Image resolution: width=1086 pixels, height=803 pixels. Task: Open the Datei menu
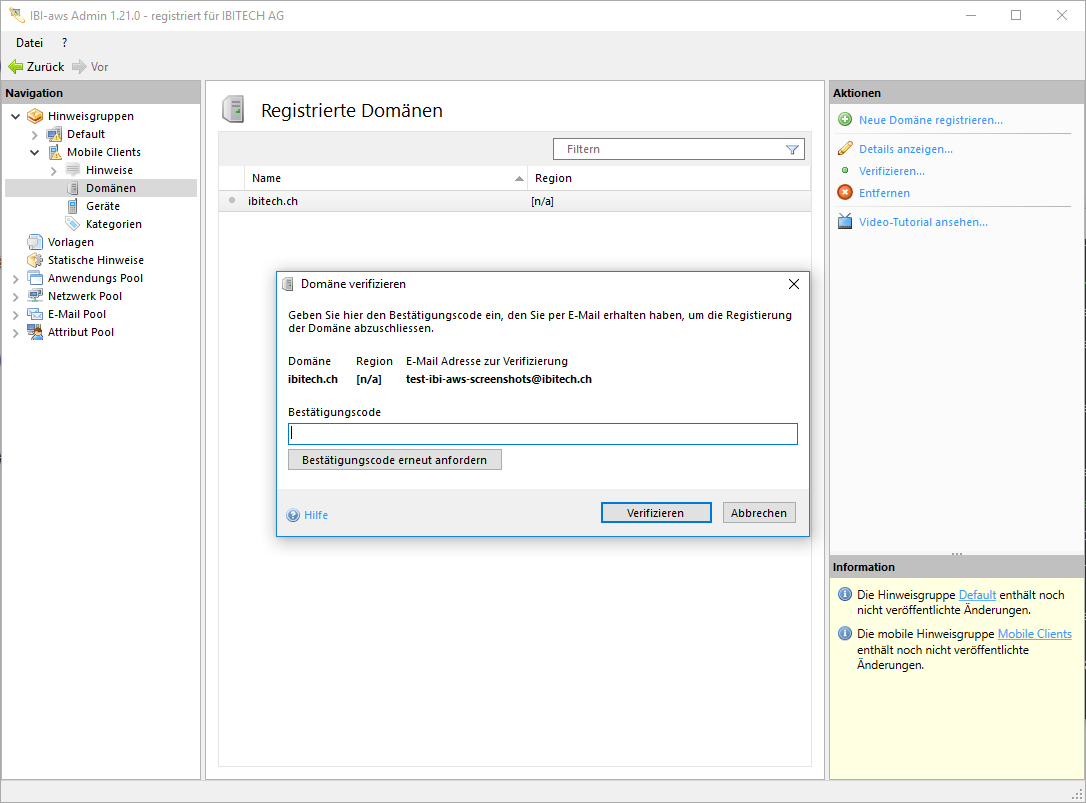[29, 43]
